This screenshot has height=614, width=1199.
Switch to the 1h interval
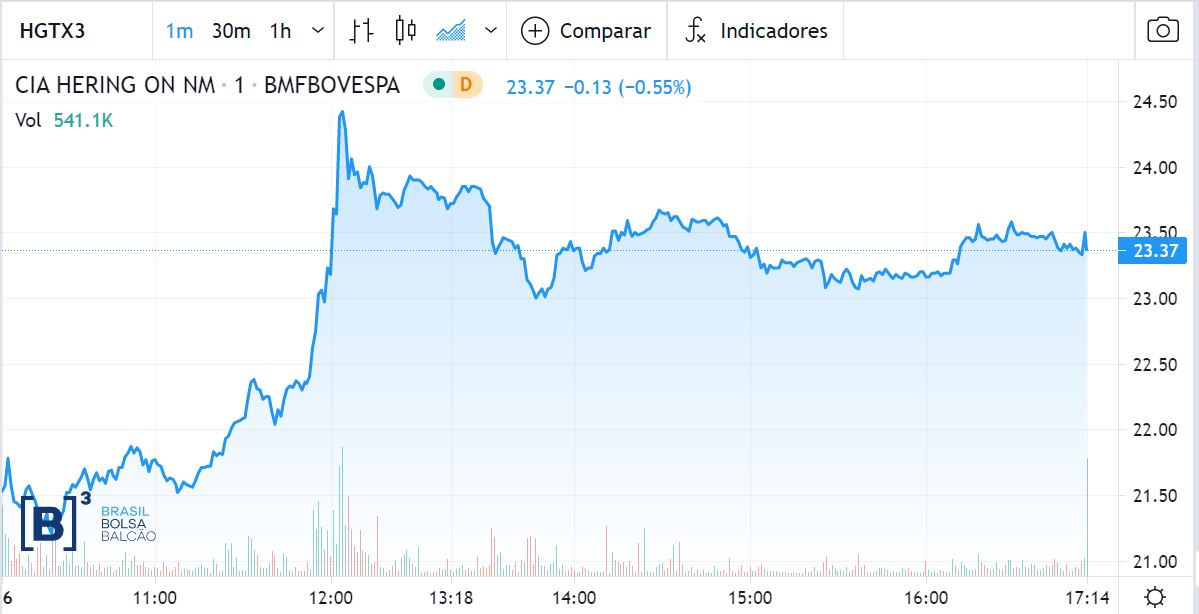[280, 31]
